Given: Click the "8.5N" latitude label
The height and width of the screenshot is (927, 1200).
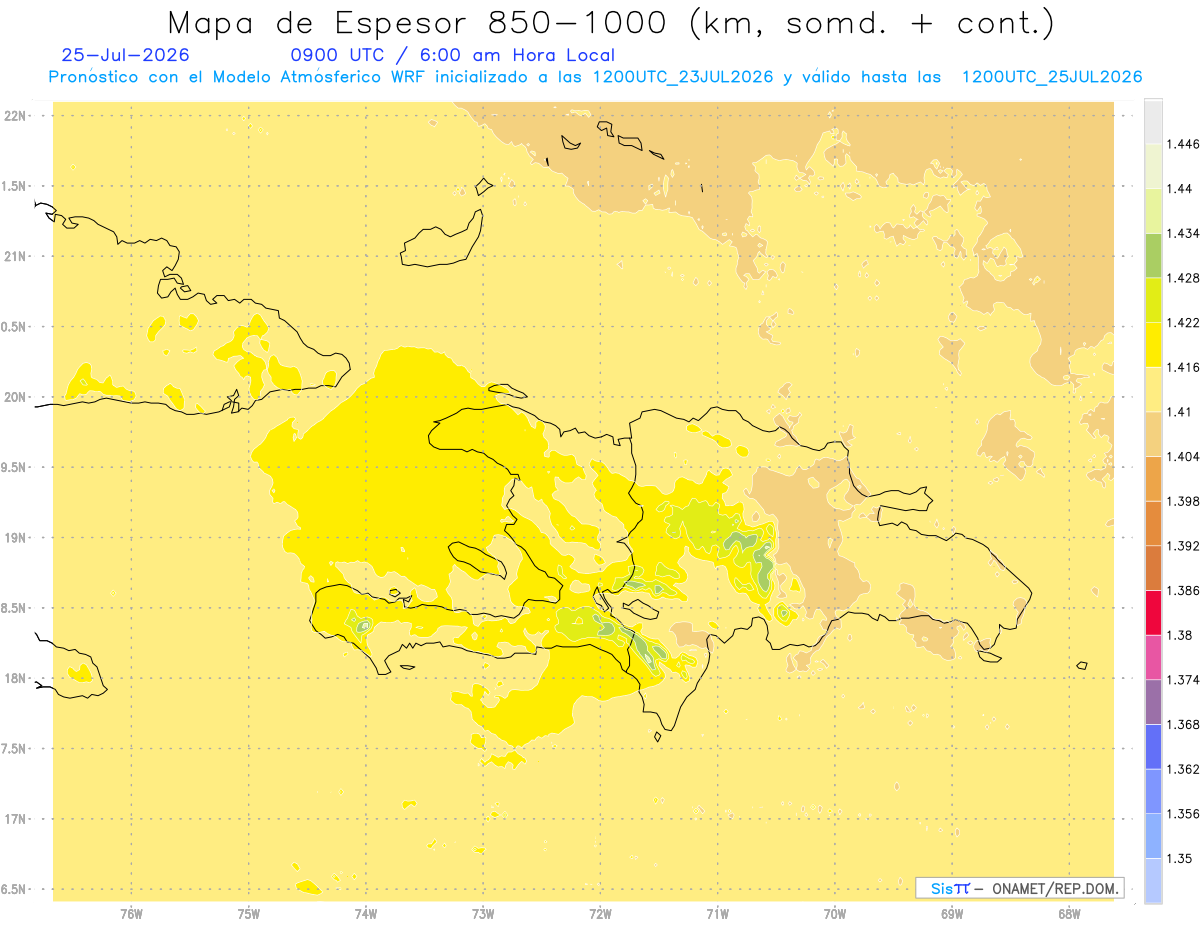Looking at the screenshot, I should [x=15, y=608].
